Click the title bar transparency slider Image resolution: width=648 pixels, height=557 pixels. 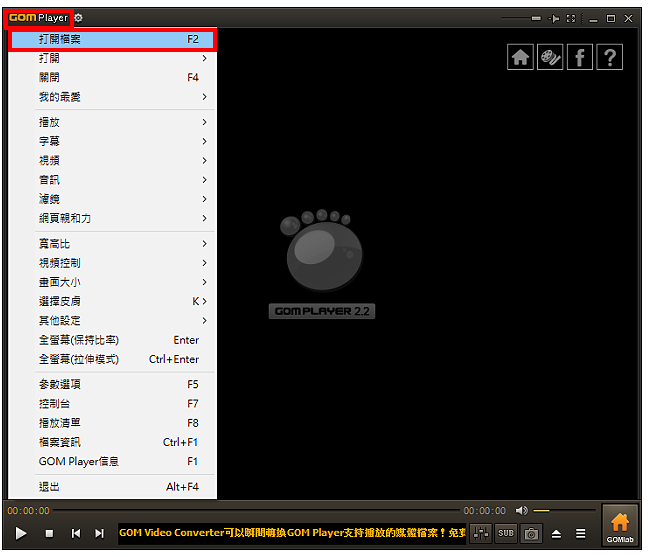(521, 18)
